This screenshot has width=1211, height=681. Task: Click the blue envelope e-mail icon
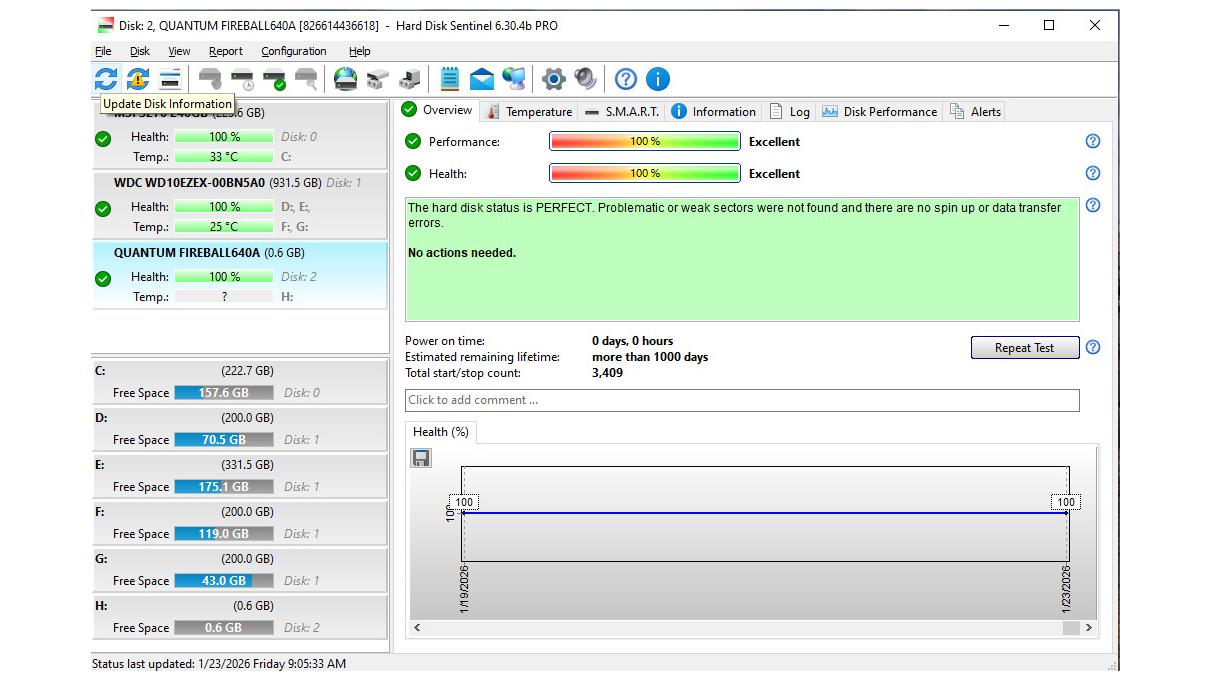click(482, 79)
